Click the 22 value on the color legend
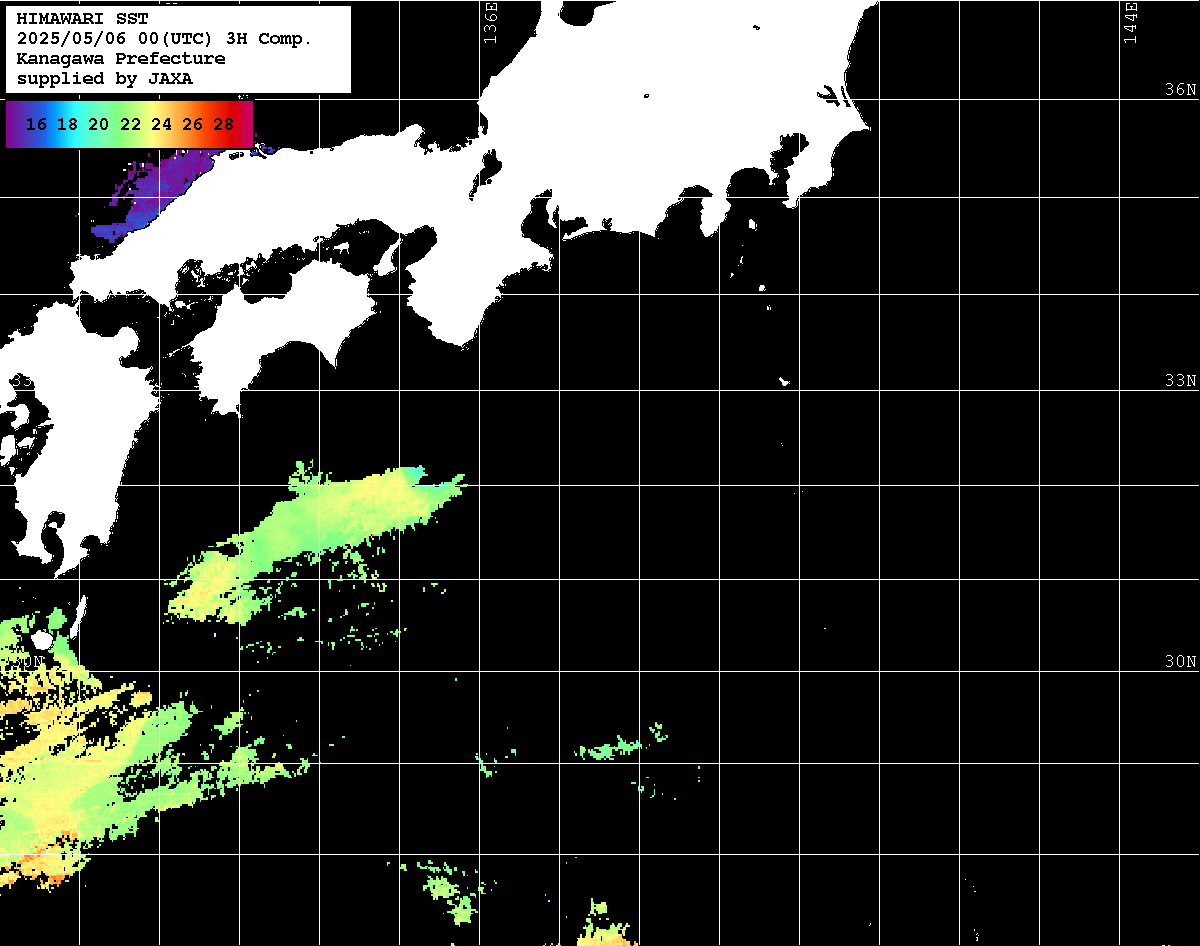 (130, 125)
